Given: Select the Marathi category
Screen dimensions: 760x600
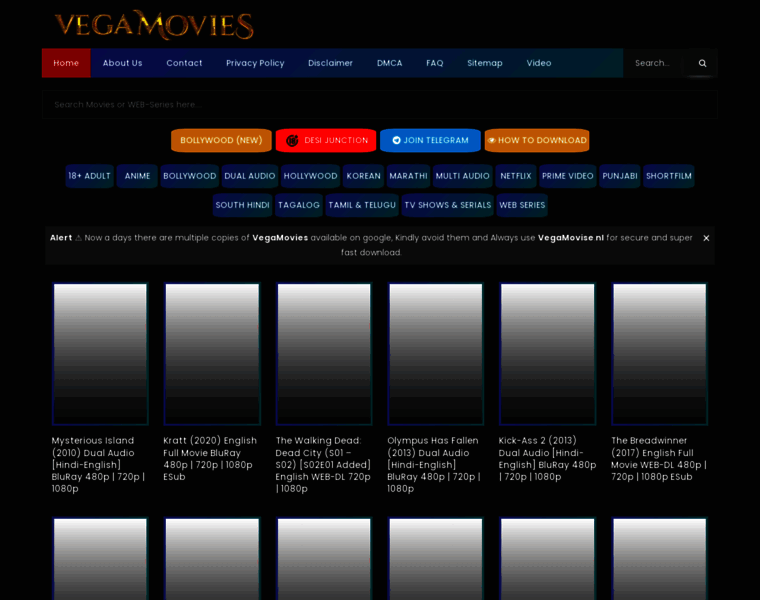Looking at the screenshot, I should pos(408,176).
